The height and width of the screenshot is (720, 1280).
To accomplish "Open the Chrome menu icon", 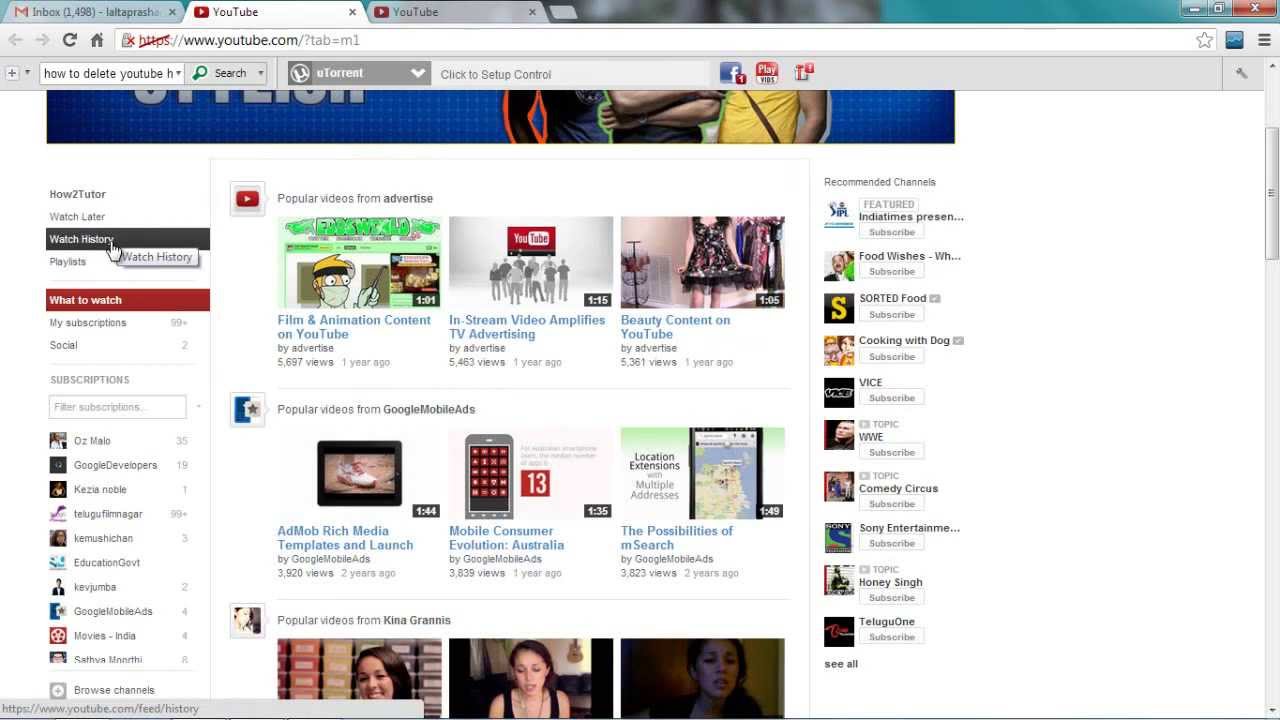I will coord(1265,40).
